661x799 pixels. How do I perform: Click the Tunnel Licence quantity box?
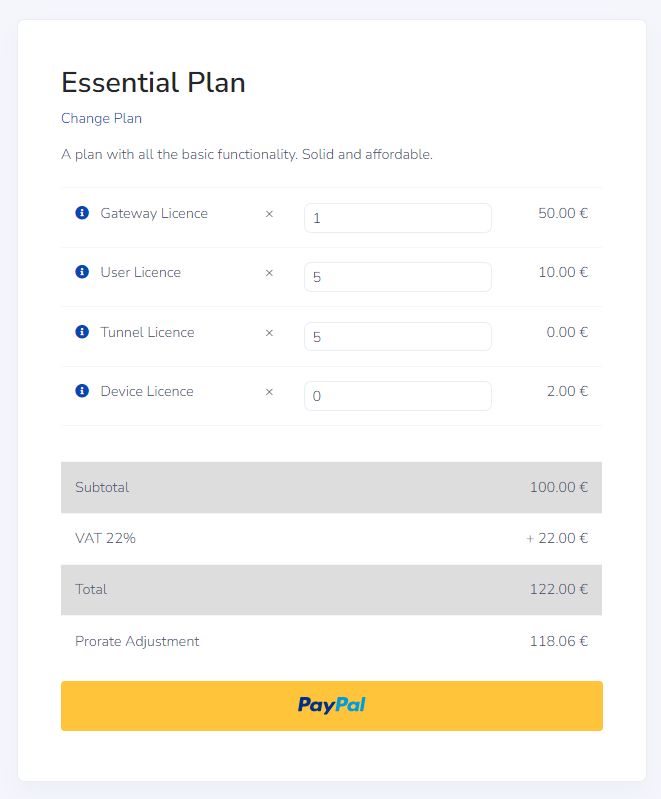pyautogui.click(x=398, y=336)
